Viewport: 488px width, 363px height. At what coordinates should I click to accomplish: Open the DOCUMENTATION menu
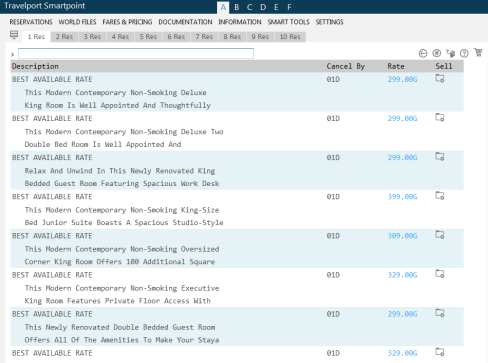185,22
